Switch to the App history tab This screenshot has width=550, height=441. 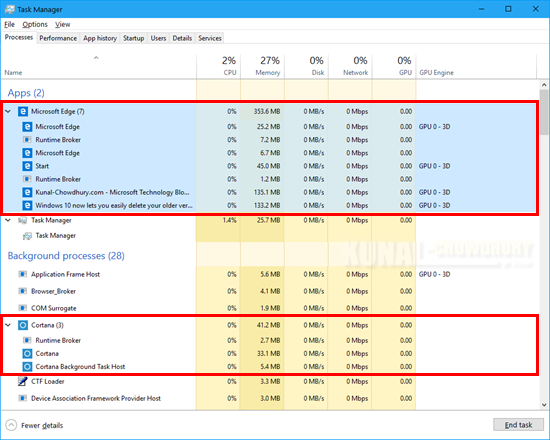pyautogui.click(x=100, y=38)
